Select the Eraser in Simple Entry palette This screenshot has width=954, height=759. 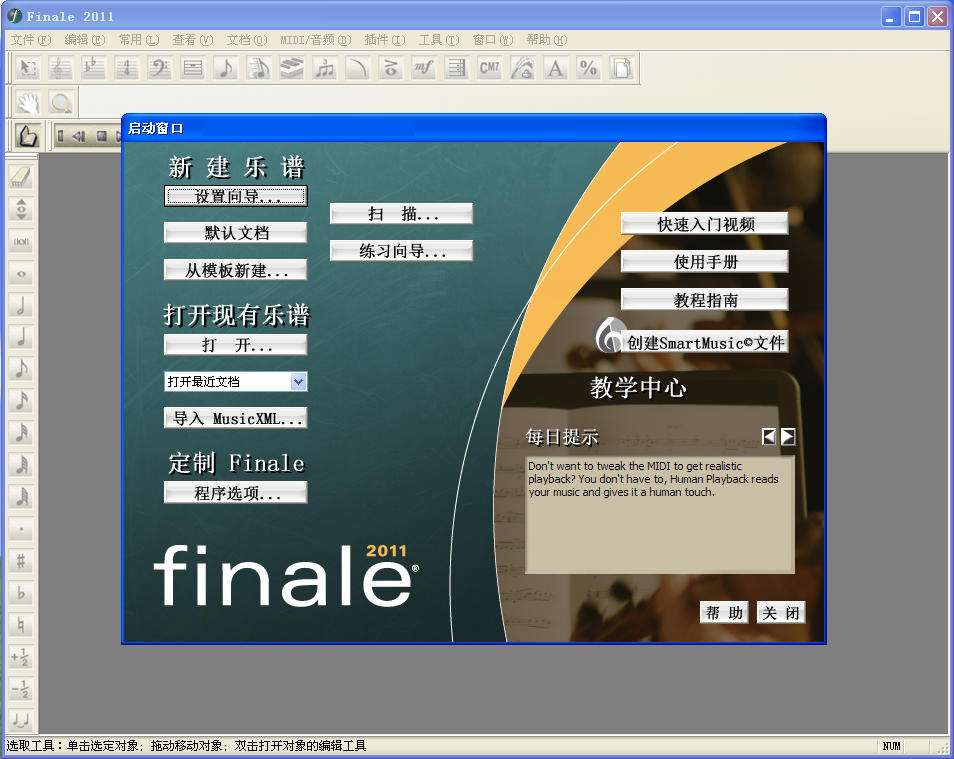21,177
